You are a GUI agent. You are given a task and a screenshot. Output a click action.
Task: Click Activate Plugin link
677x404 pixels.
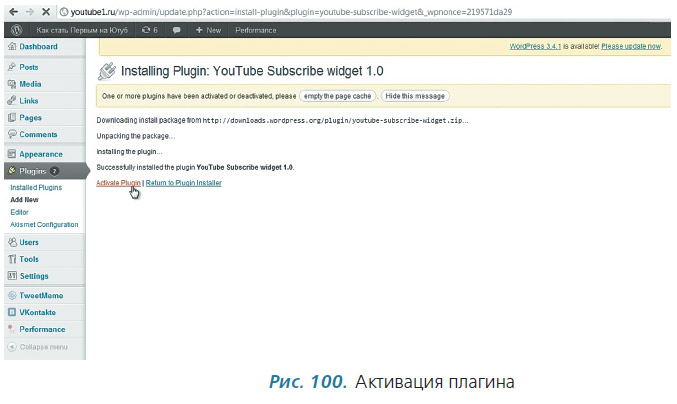(118, 183)
